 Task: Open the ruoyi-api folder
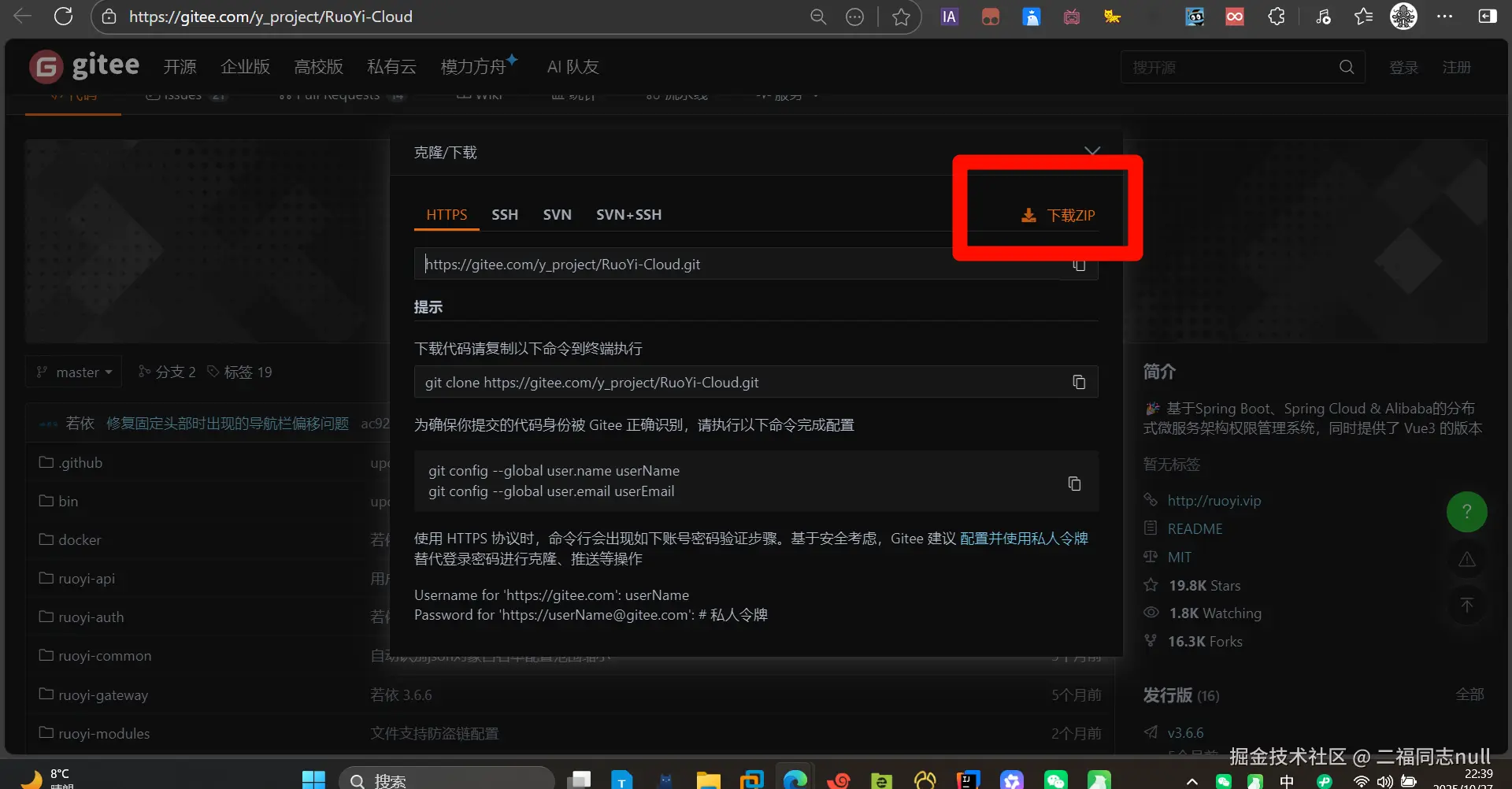(x=87, y=578)
